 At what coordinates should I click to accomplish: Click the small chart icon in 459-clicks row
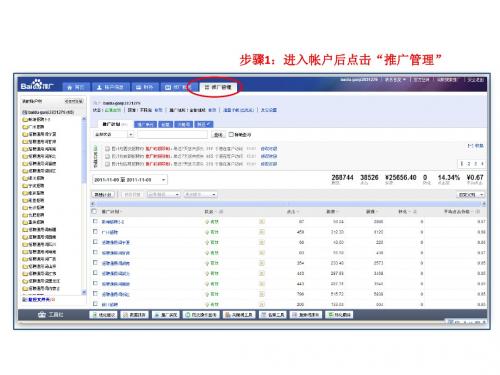[262, 232]
